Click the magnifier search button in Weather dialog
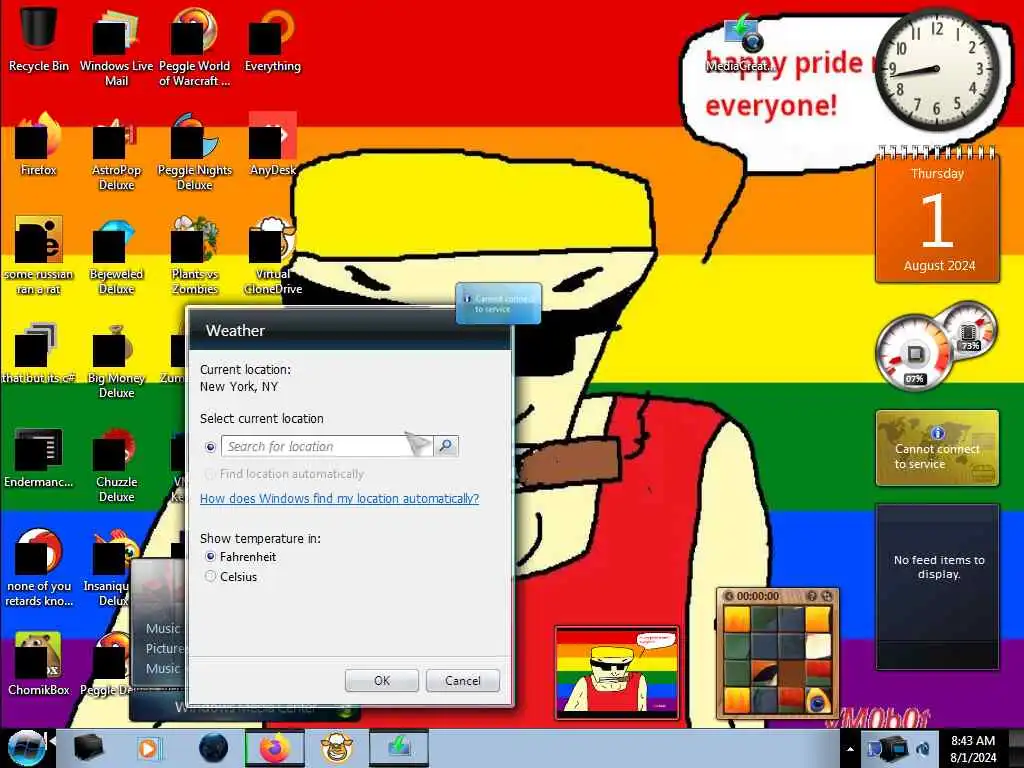1024x768 pixels. tap(446, 446)
